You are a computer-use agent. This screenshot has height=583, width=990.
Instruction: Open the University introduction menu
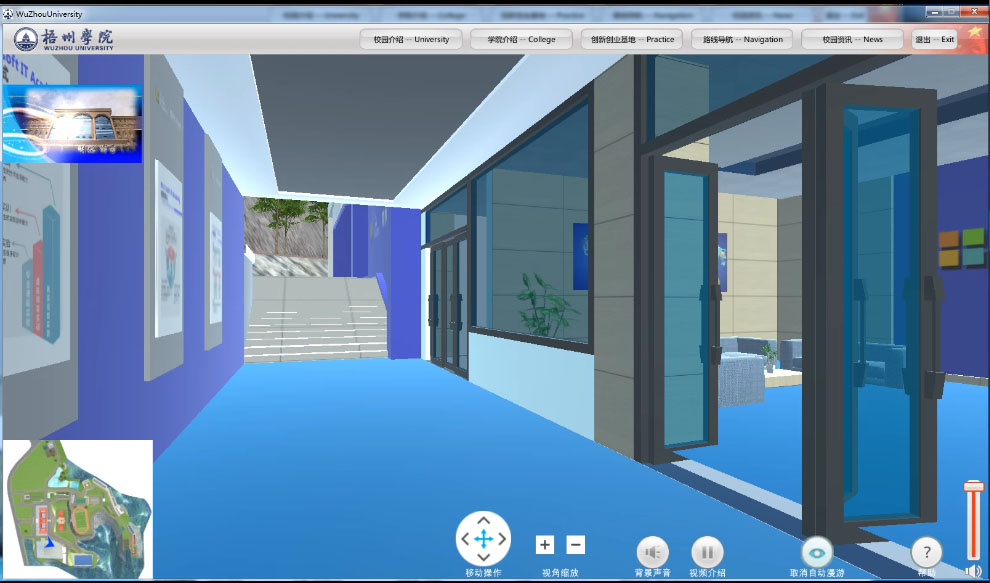point(411,39)
